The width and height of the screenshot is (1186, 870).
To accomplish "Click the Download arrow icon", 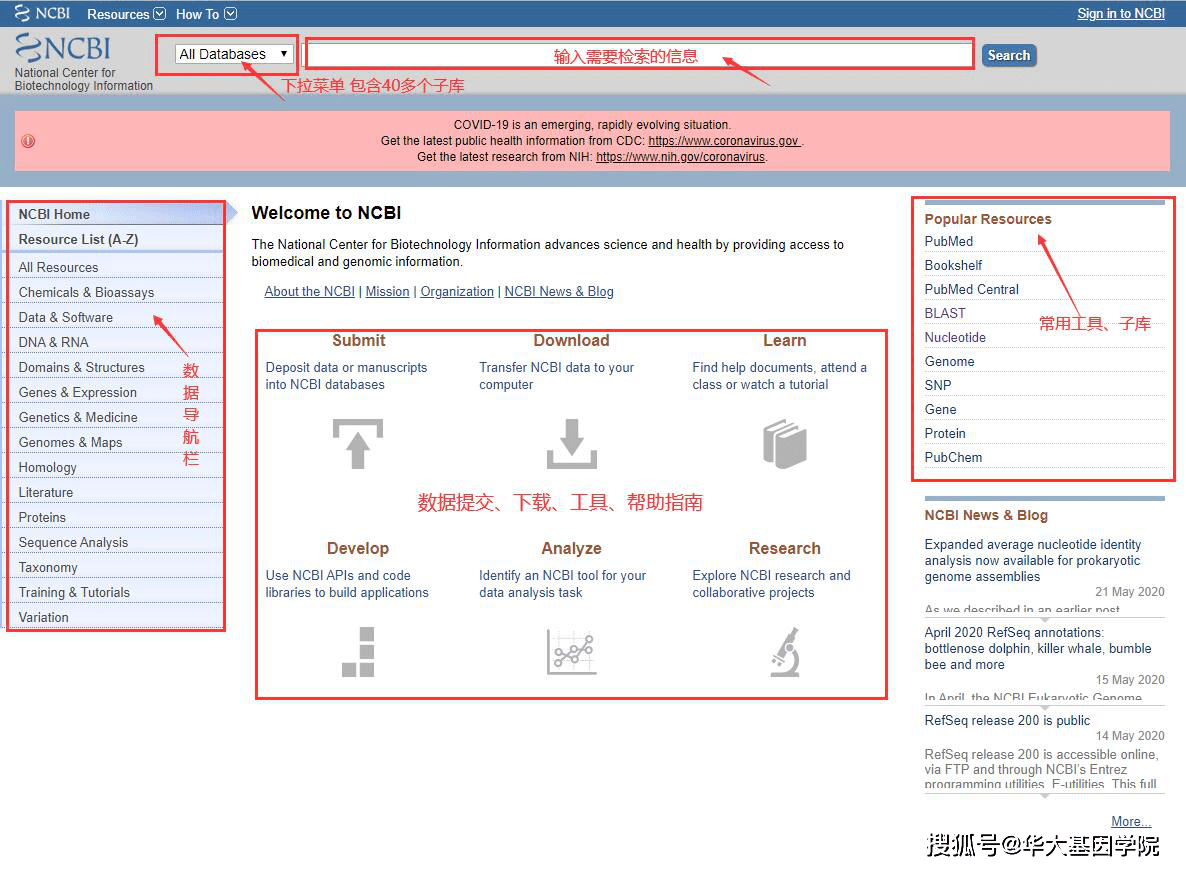I will pos(571,443).
